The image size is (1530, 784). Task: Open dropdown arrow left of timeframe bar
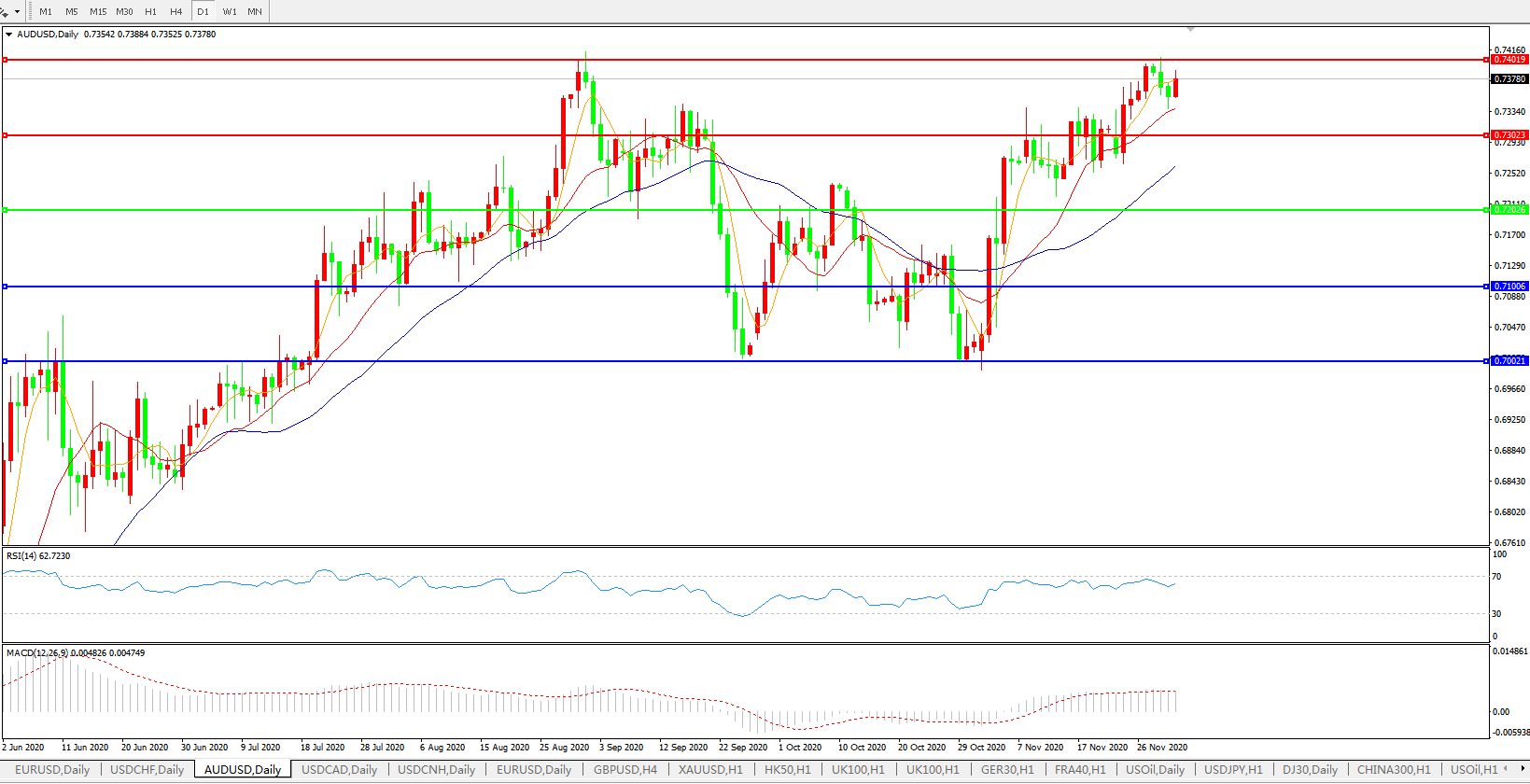click(x=18, y=11)
